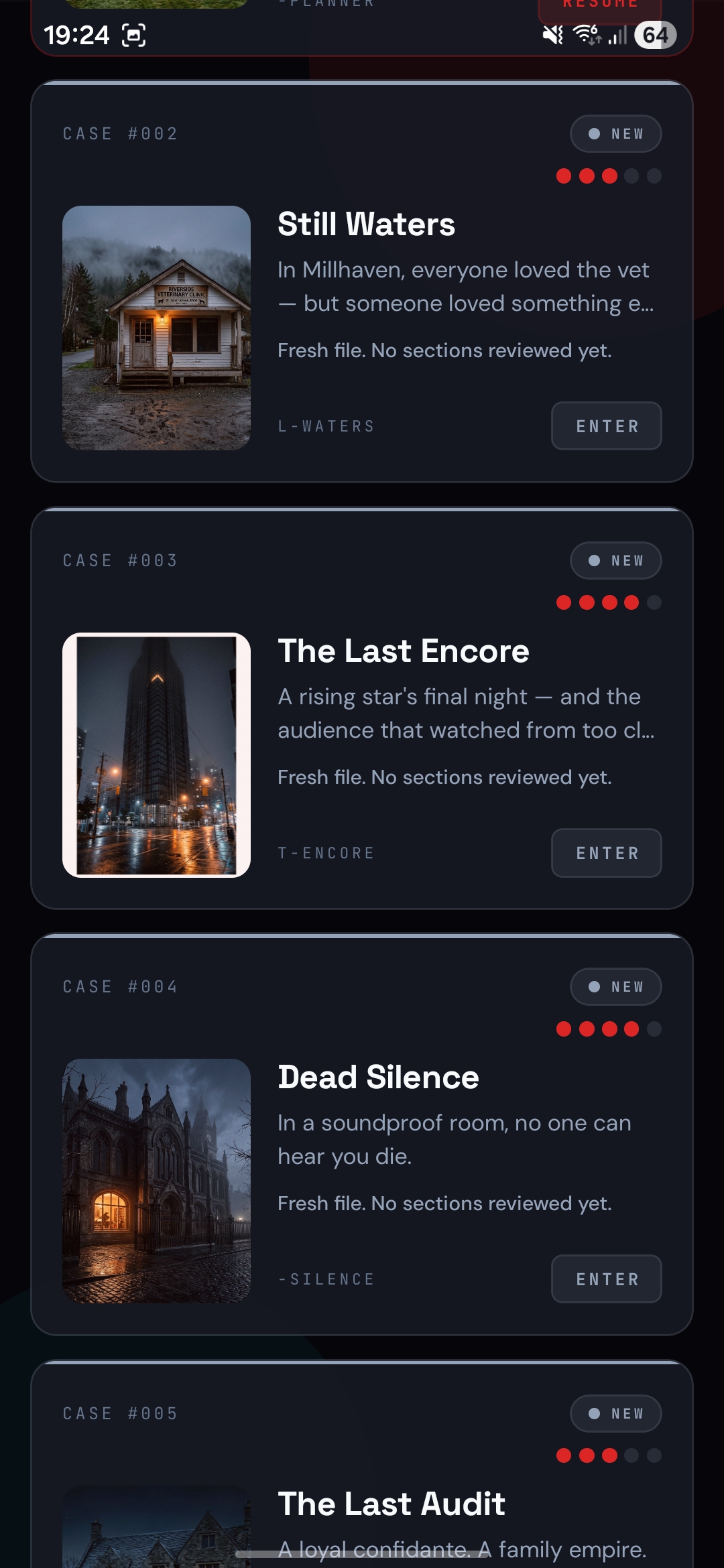The image size is (724, 1568).
Task: Click ENTER button for Dead Silence
Action: tap(607, 1279)
